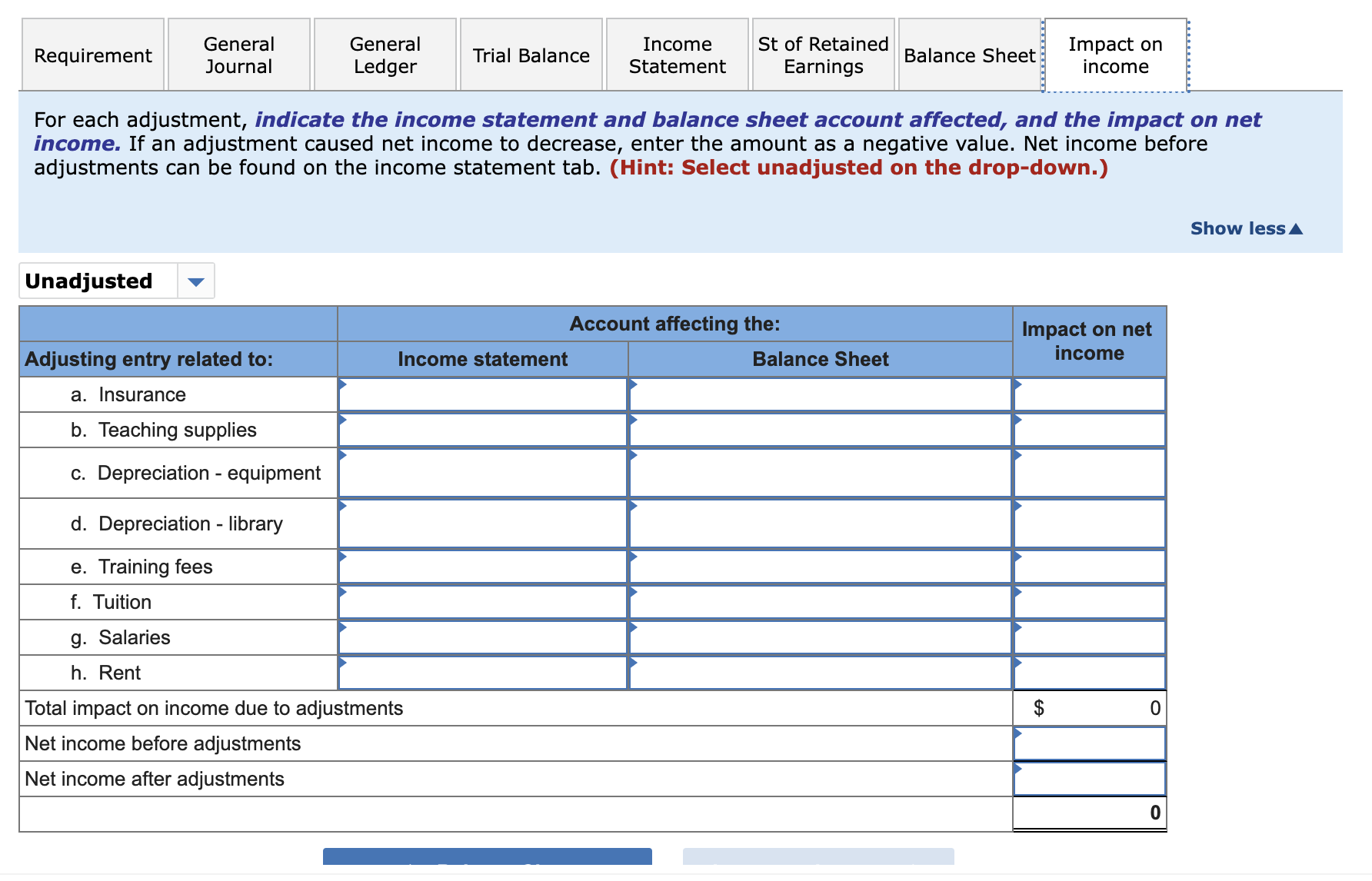This screenshot has width=1372, height=881.
Task: Select Rent income statement account cell
Action: click(x=483, y=673)
